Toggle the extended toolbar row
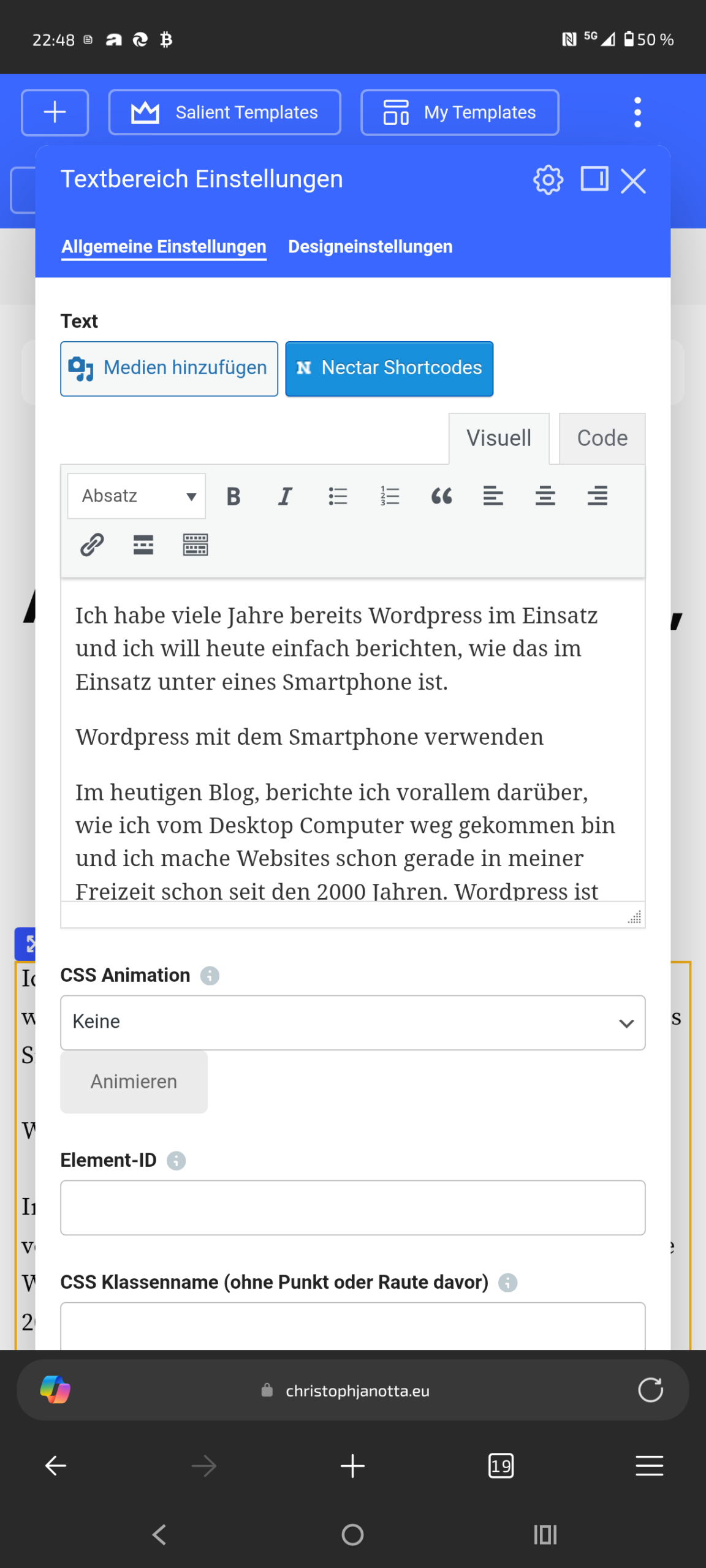Screen dimensions: 706x1568 coord(195,545)
